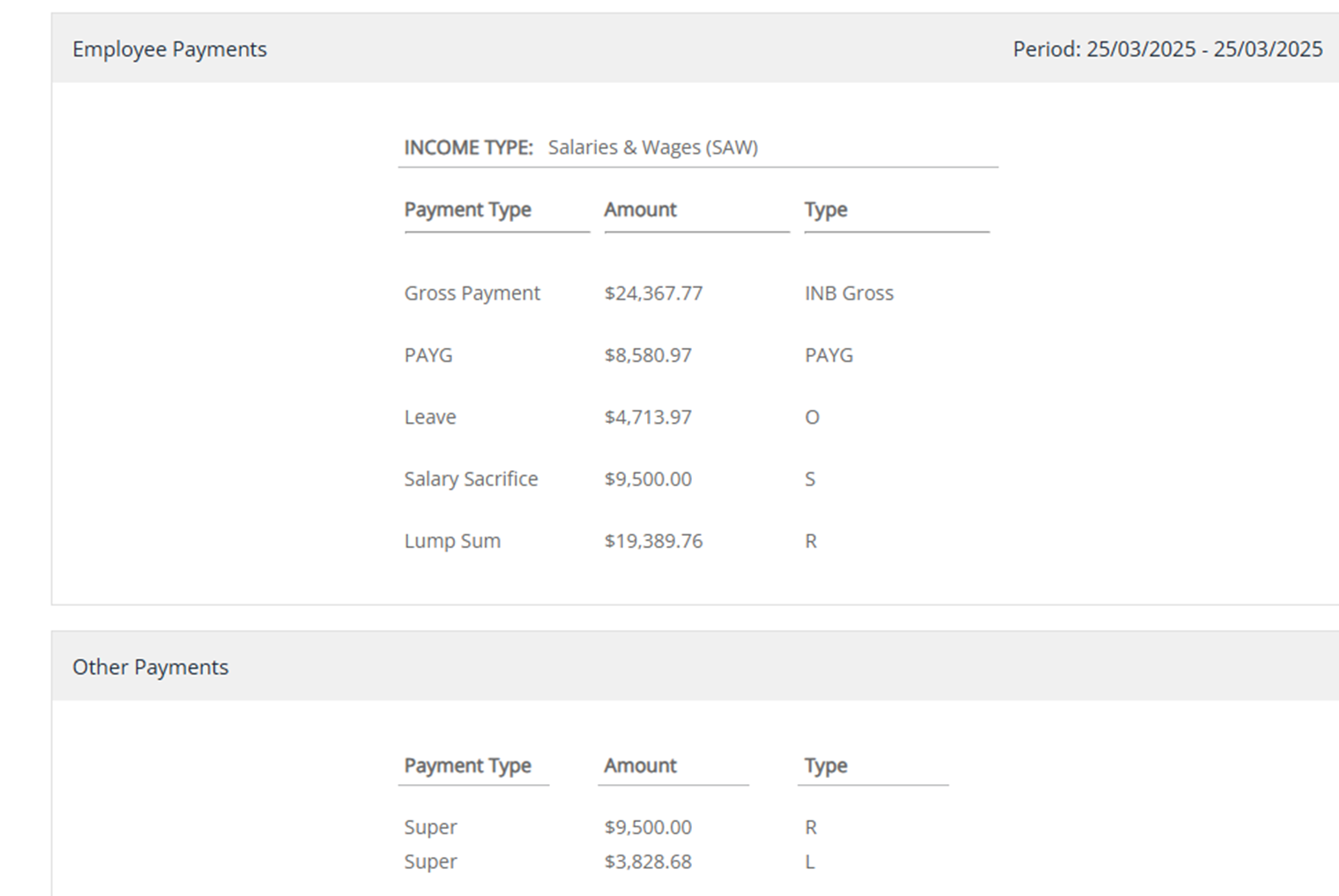The width and height of the screenshot is (1339, 896).
Task: Click the S type code for Salary Sacrifice
Action: click(x=810, y=478)
